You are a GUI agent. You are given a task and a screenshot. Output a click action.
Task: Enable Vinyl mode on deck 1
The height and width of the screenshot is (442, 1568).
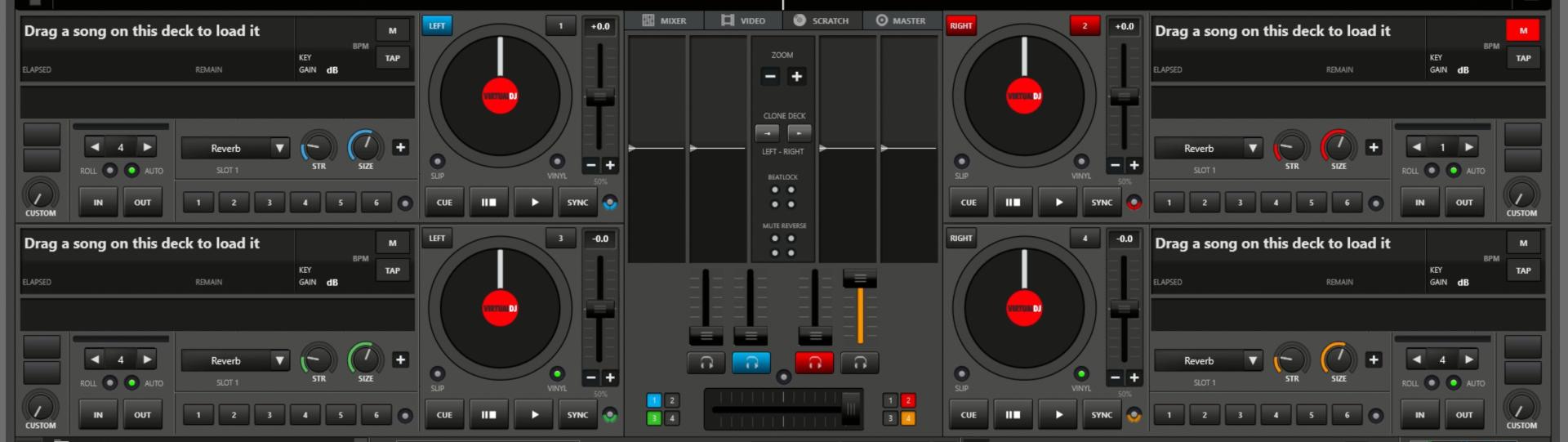click(557, 162)
